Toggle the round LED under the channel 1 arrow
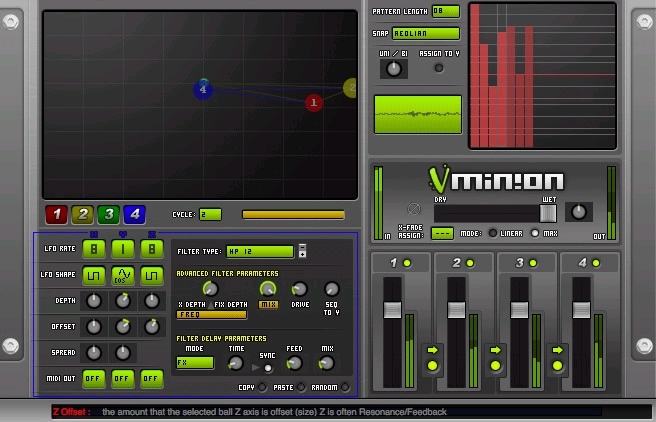656x422 pixels. 433,366
